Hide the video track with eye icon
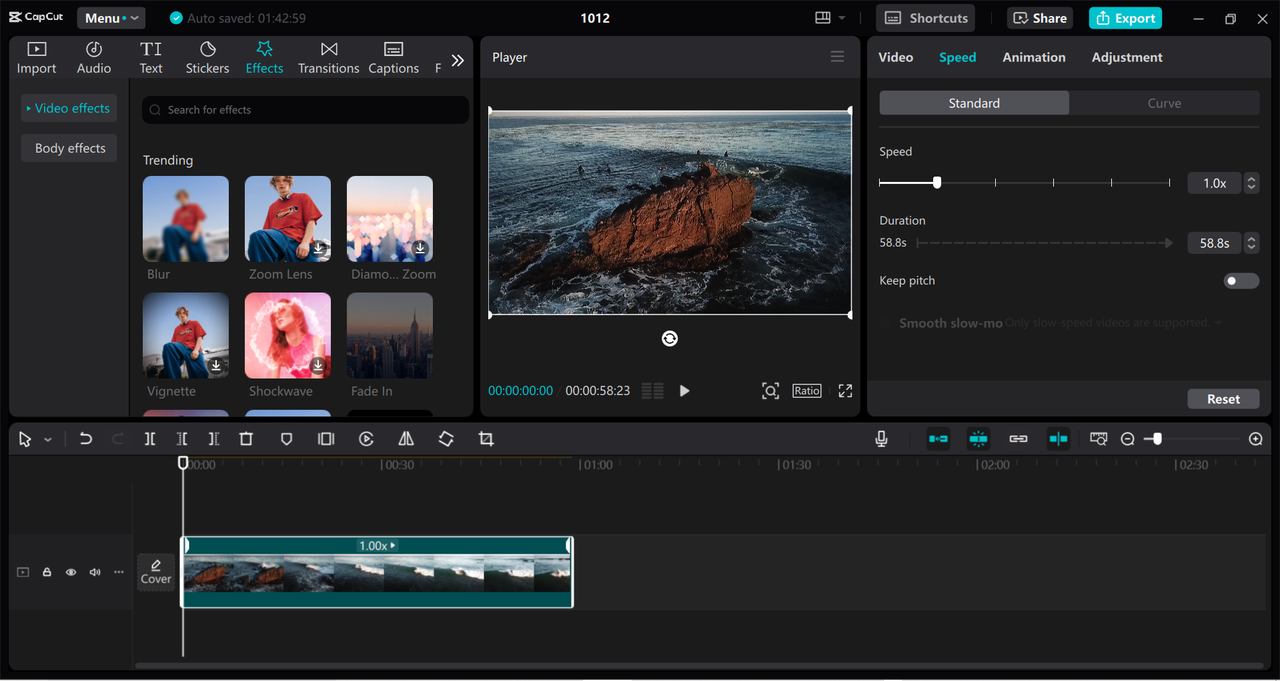The width and height of the screenshot is (1280, 681). click(71, 572)
